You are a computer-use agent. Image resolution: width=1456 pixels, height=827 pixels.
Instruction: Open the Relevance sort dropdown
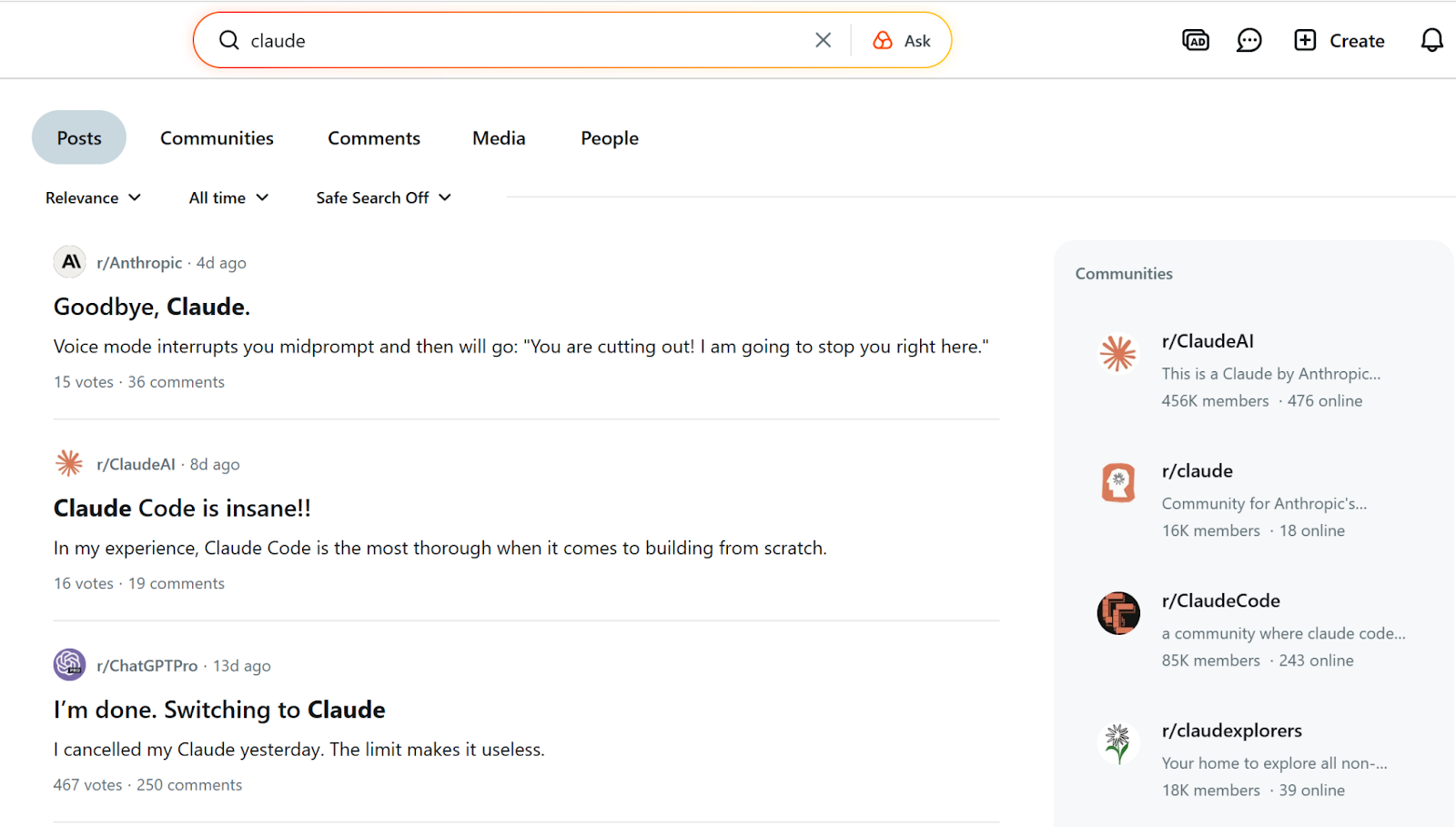click(93, 197)
